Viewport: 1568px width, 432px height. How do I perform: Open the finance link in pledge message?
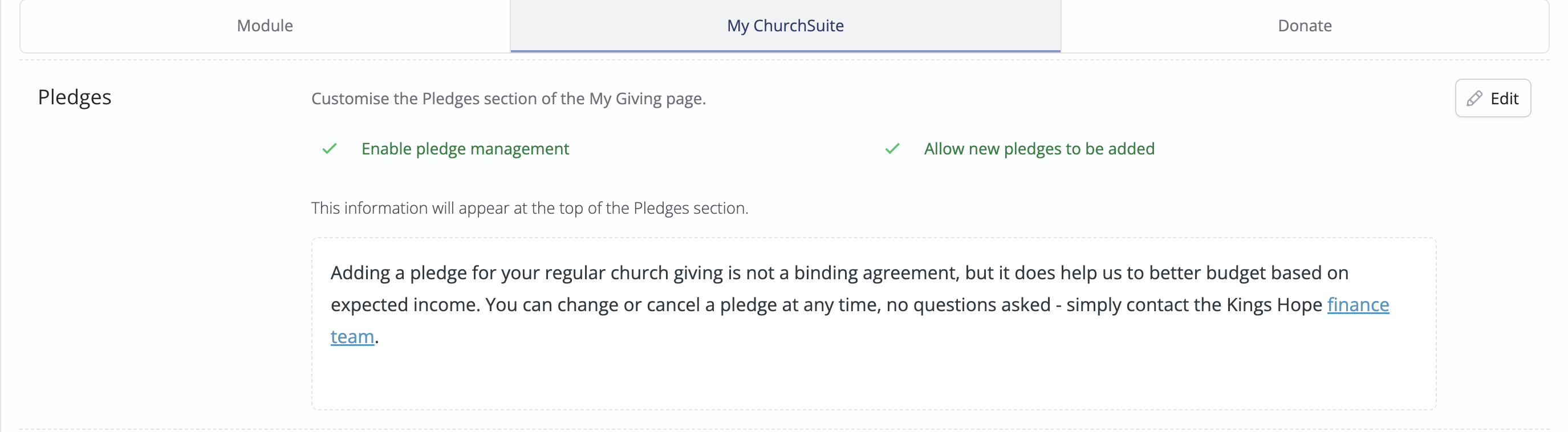(1358, 304)
